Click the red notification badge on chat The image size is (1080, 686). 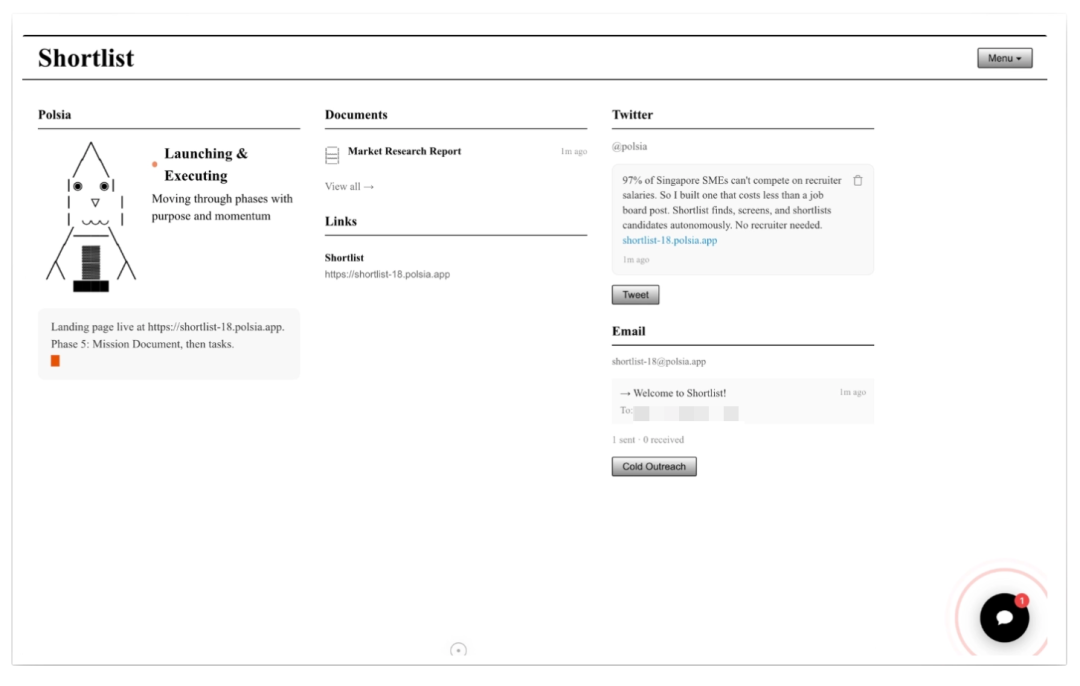point(1021,601)
